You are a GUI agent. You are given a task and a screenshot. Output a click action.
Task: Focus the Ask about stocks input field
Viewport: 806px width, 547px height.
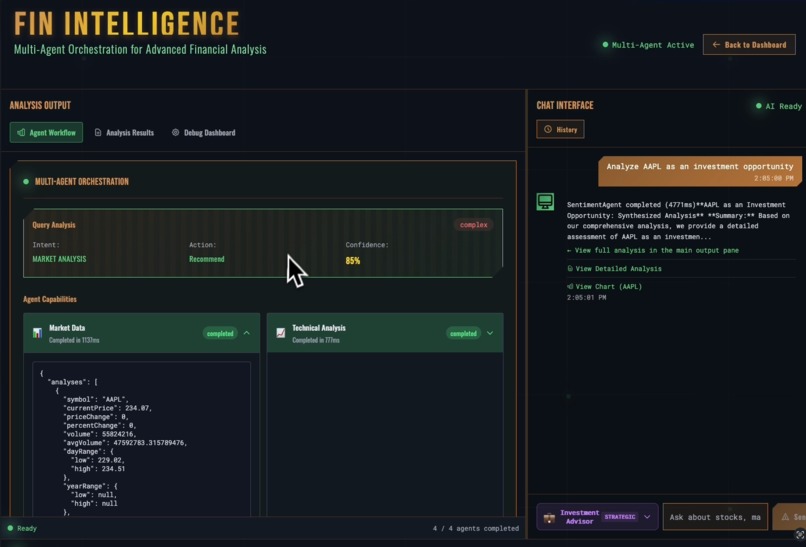(715, 517)
